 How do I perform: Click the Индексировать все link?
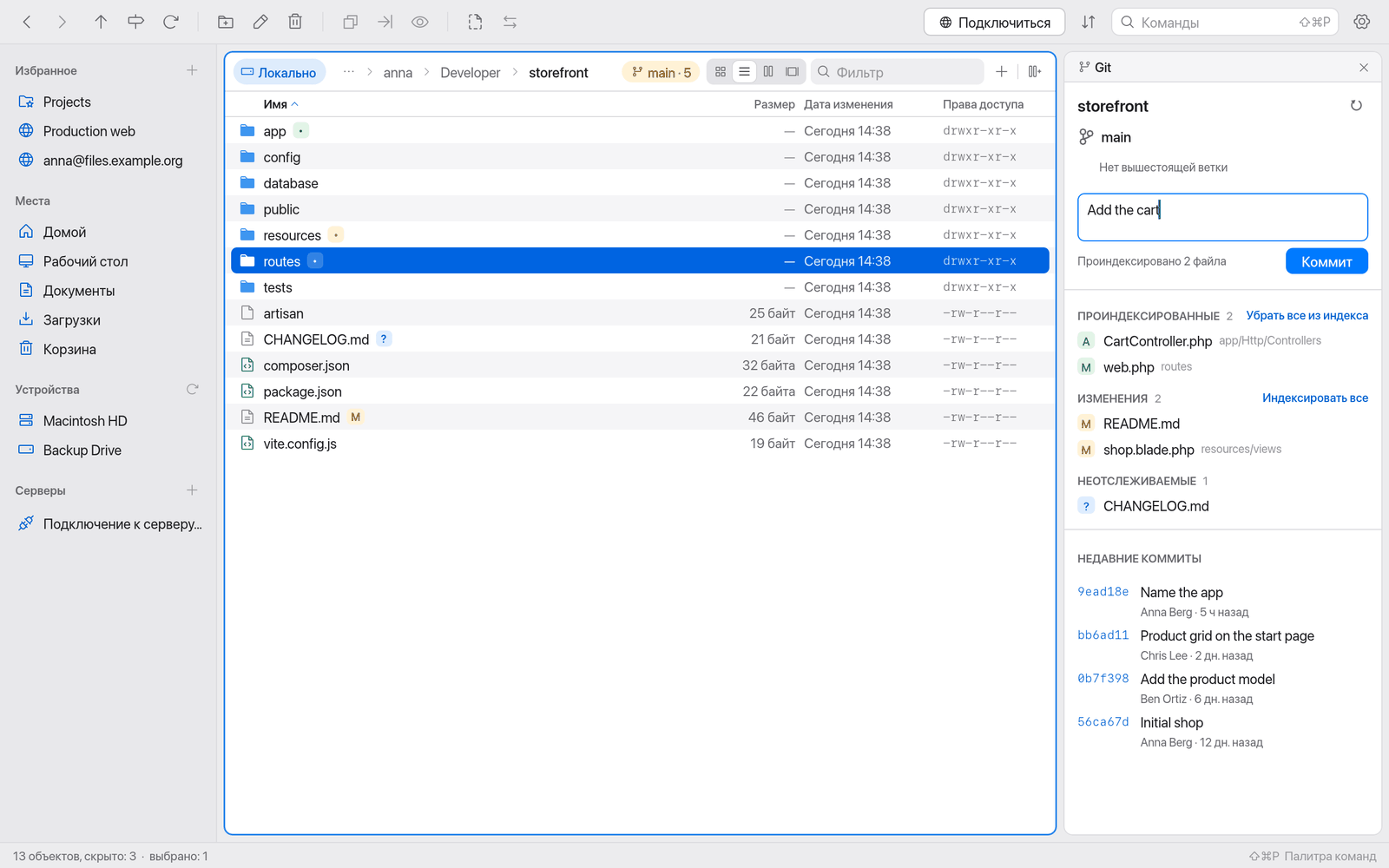[x=1315, y=398]
